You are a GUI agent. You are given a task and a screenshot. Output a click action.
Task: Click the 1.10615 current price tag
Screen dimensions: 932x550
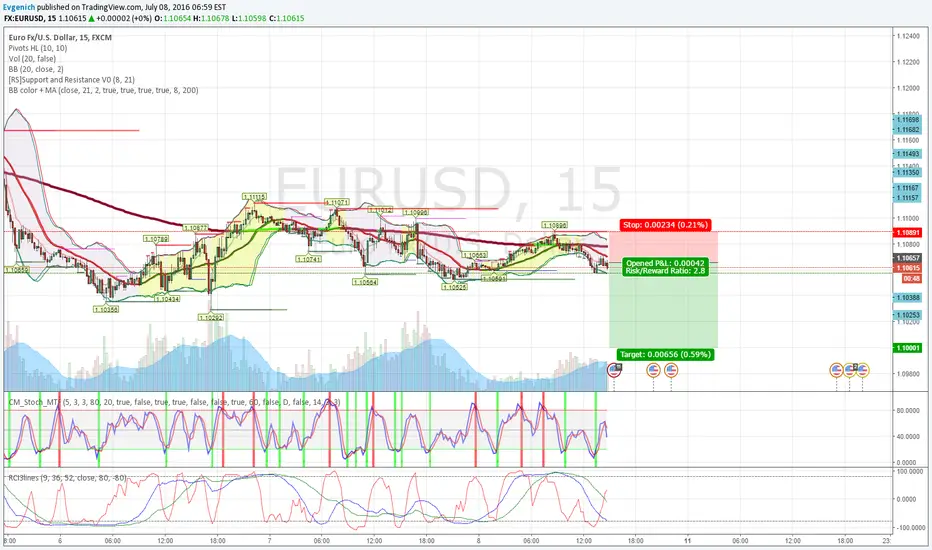[x=907, y=268]
